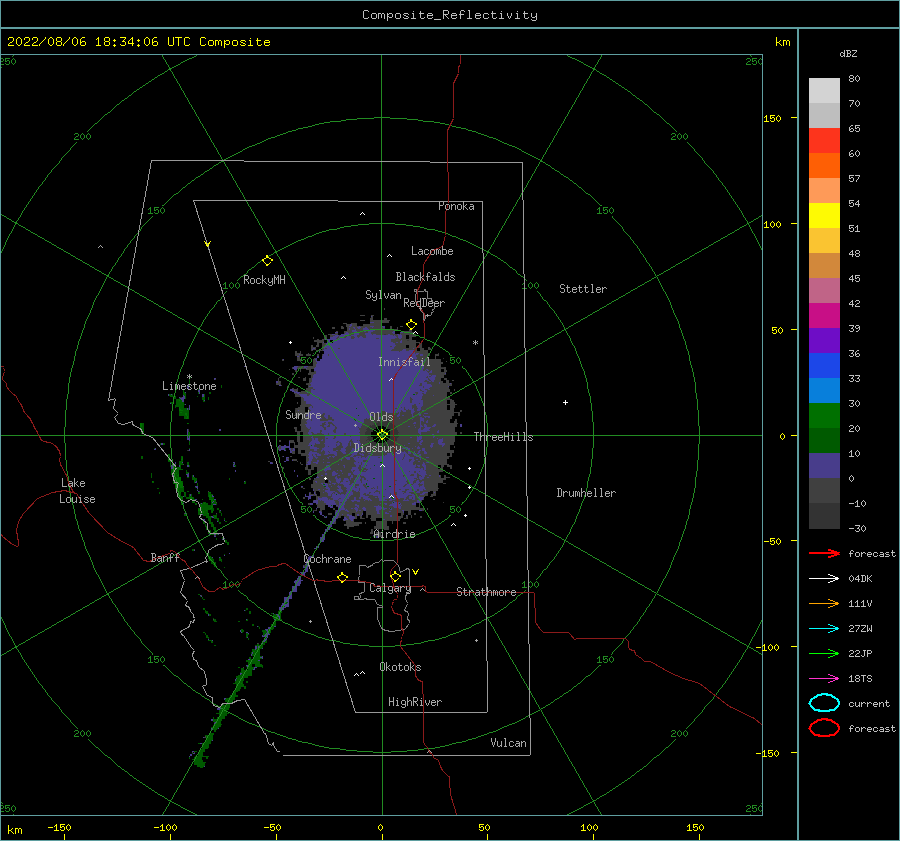Click the yellow diamond marker near RedDeer
The width and height of the screenshot is (900, 841).
point(411,325)
